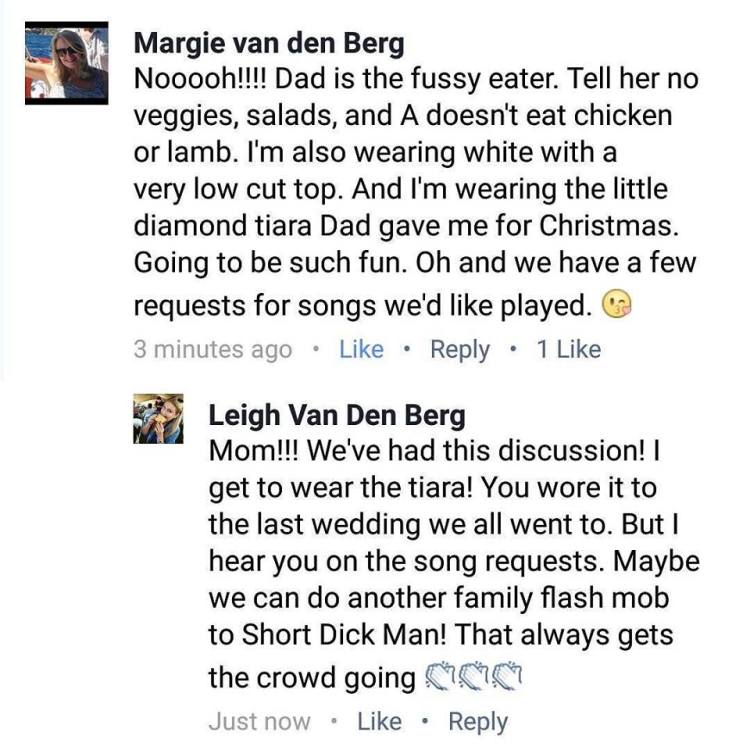Like Leigh's reply comment
The image size is (750, 750).
click(379, 721)
